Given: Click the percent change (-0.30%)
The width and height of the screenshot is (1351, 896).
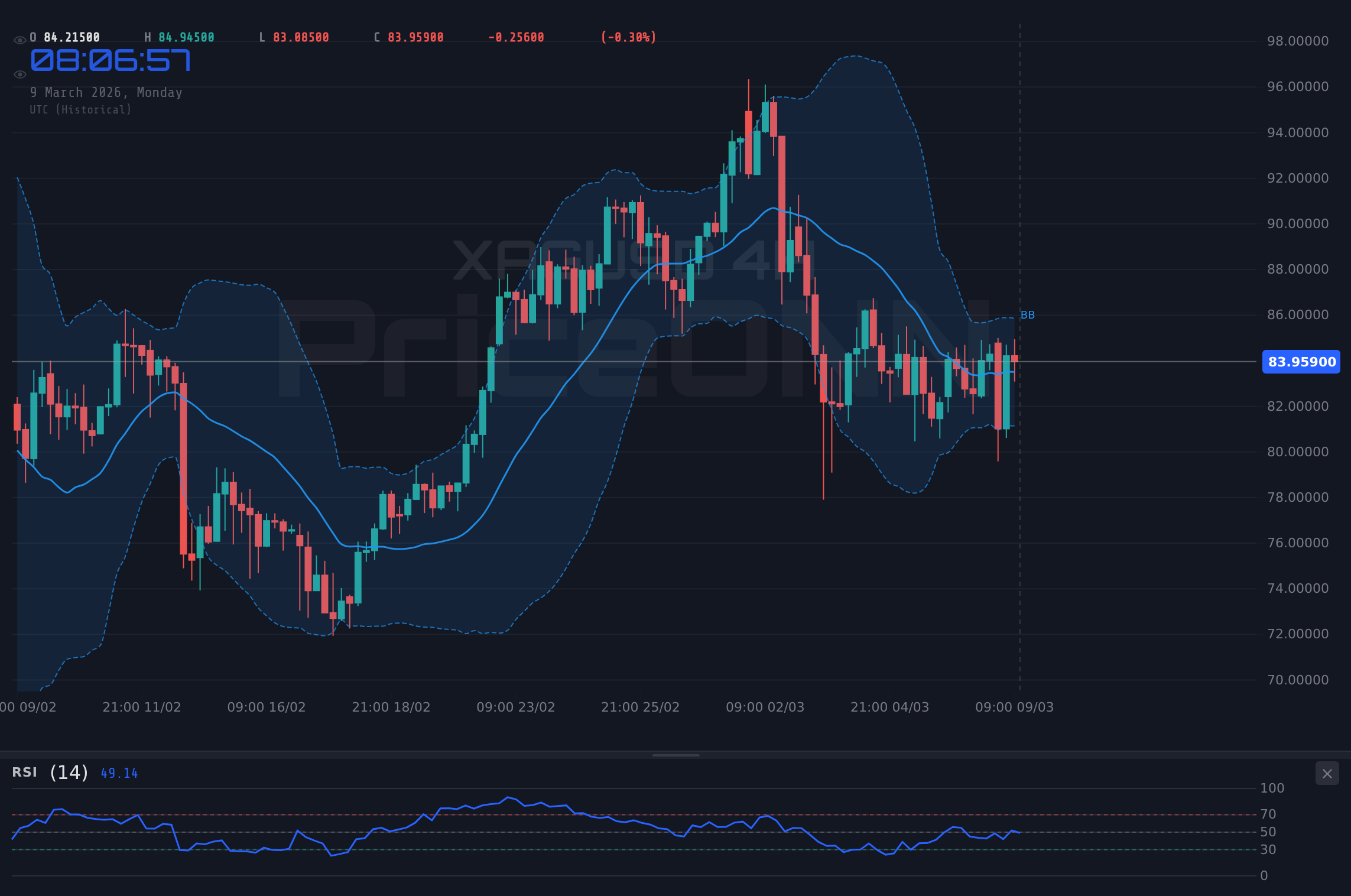Looking at the screenshot, I should coord(629,38).
